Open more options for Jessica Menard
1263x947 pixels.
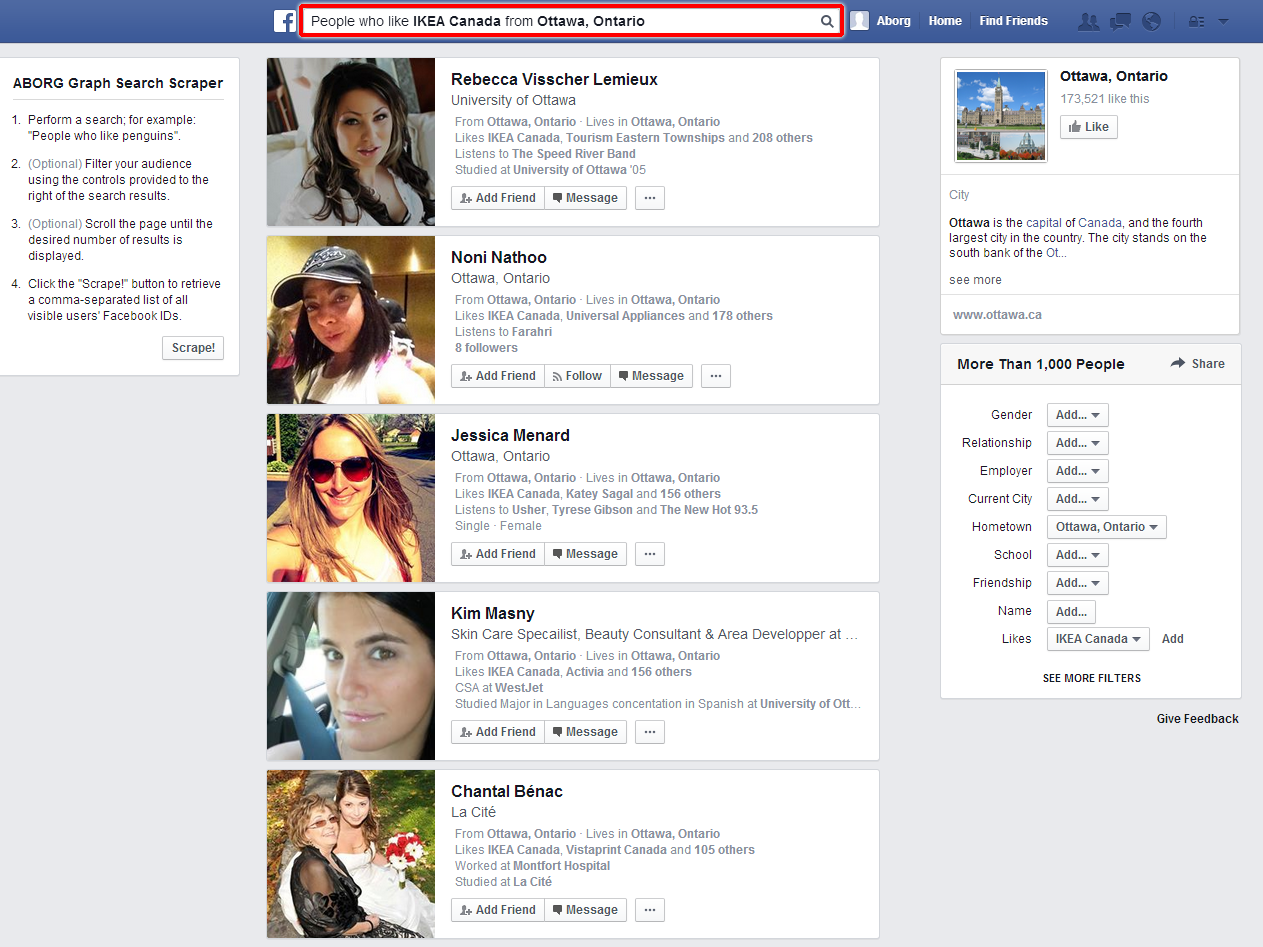pyautogui.click(x=650, y=554)
